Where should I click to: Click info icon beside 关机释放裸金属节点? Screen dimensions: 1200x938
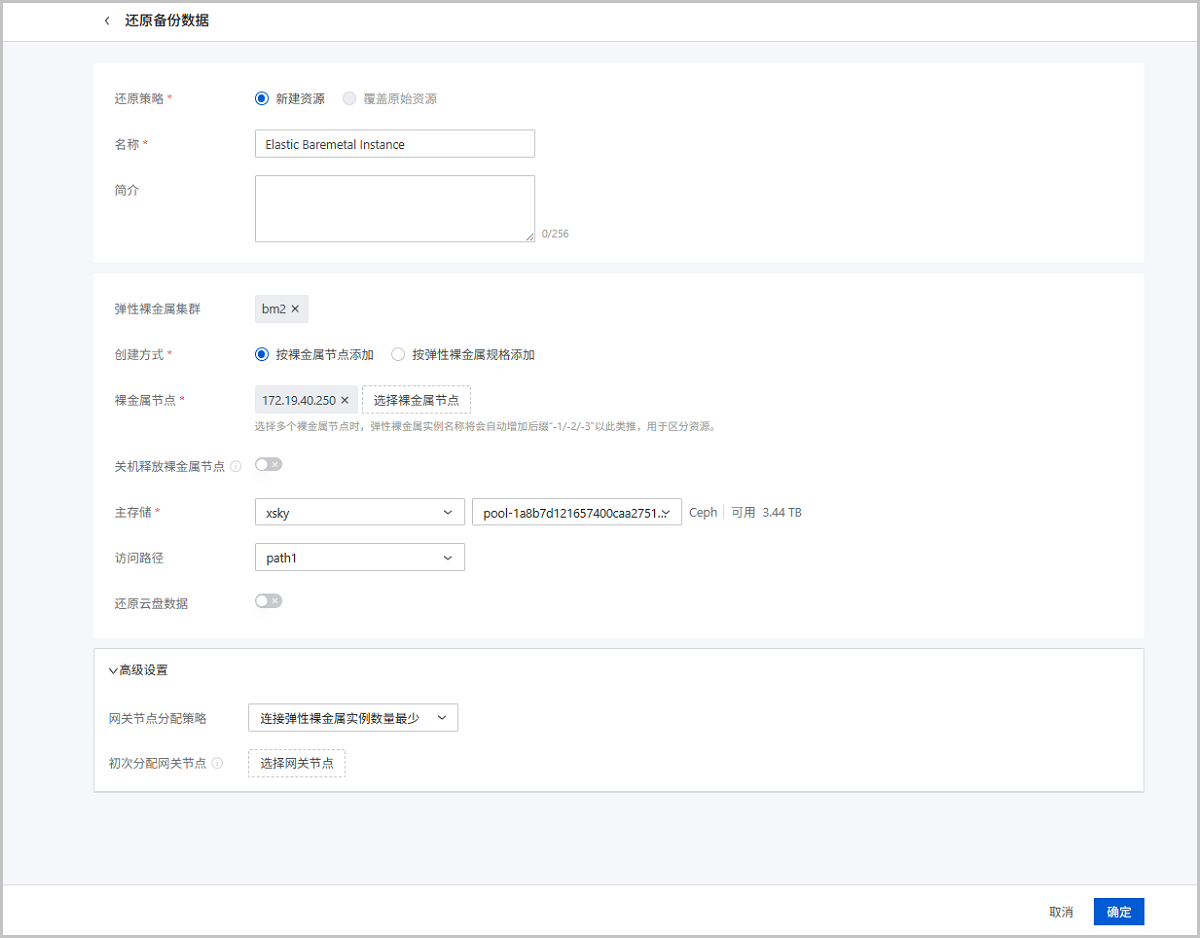236,466
